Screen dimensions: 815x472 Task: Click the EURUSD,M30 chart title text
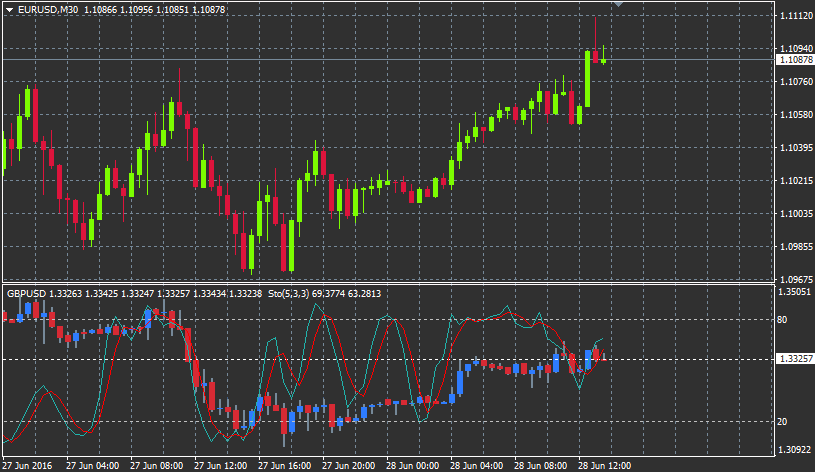click(49, 9)
